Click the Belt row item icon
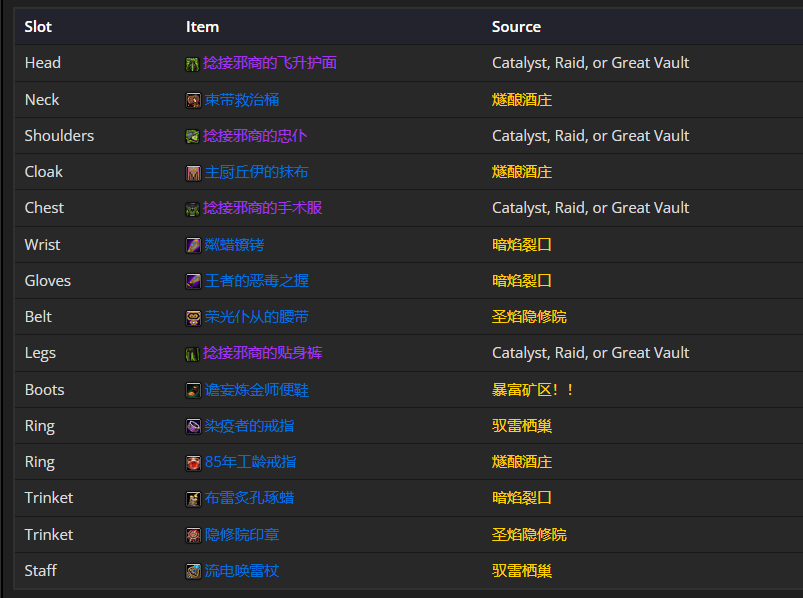Screen dimensions: 803x598 193,318
